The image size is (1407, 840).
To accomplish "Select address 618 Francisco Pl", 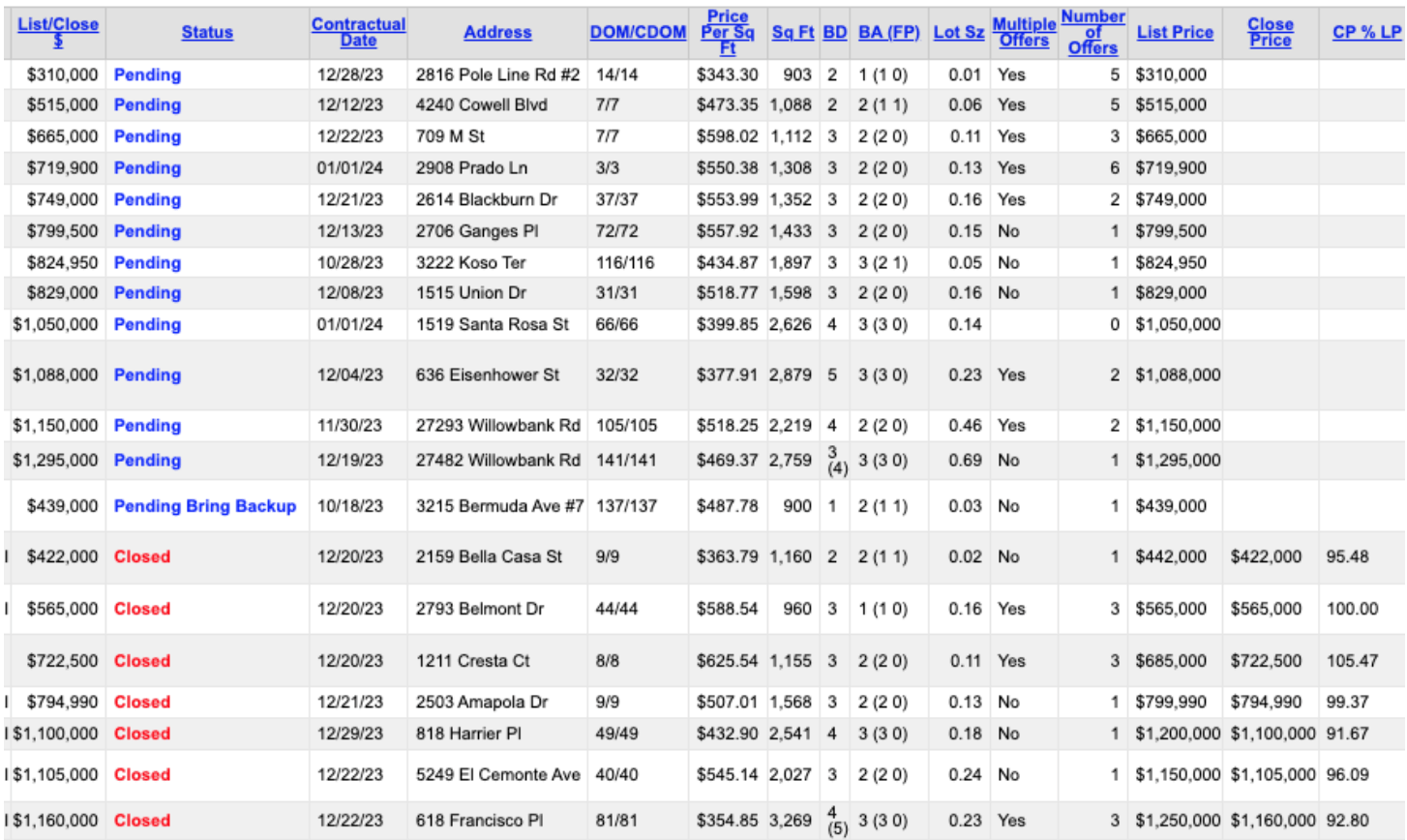I will coord(479,820).
